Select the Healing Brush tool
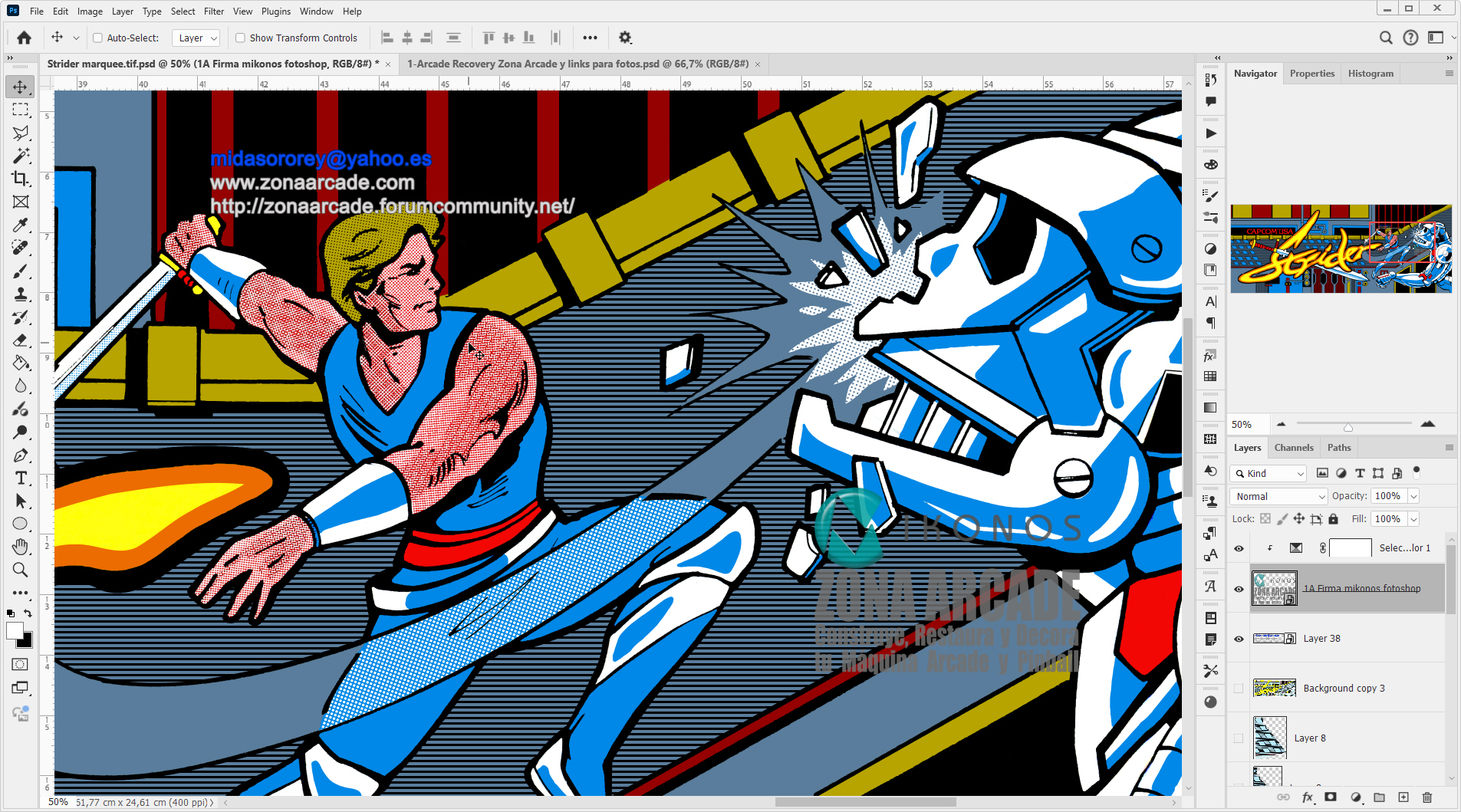The width and height of the screenshot is (1461, 812). pos(21,246)
